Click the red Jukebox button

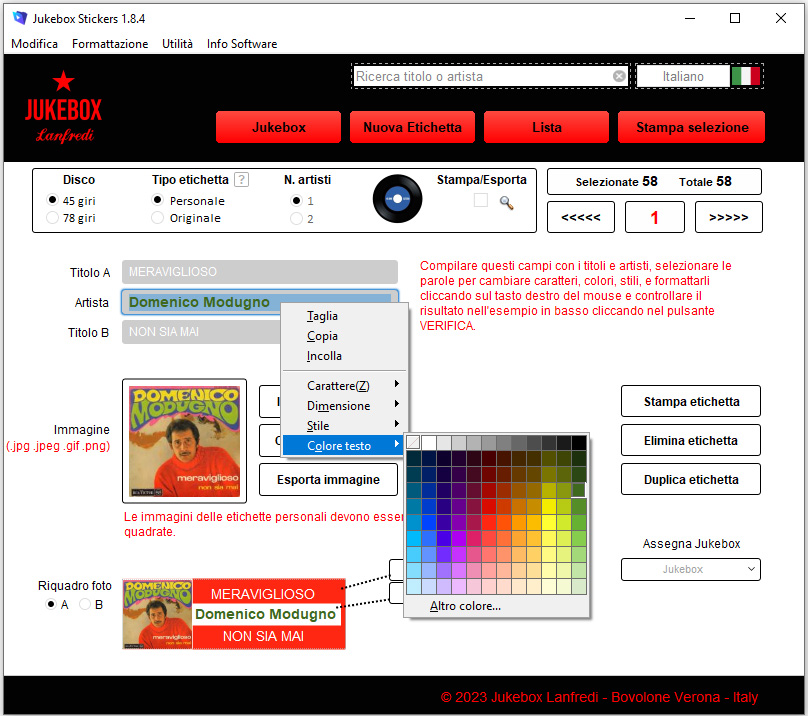[279, 127]
